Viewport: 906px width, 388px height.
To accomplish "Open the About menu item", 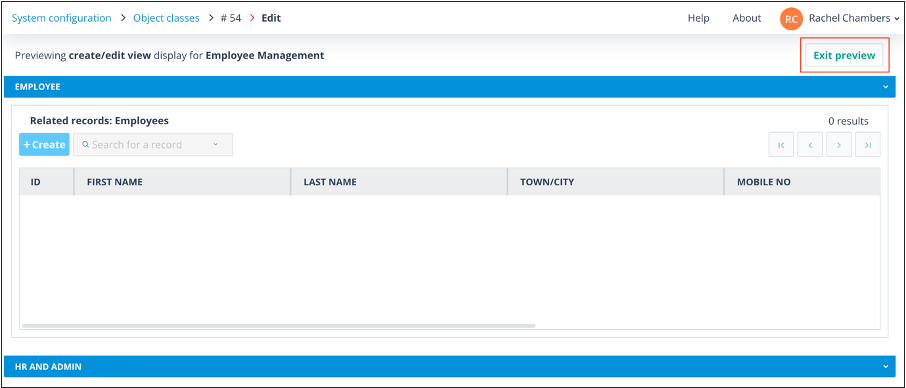I will pyautogui.click(x=747, y=18).
